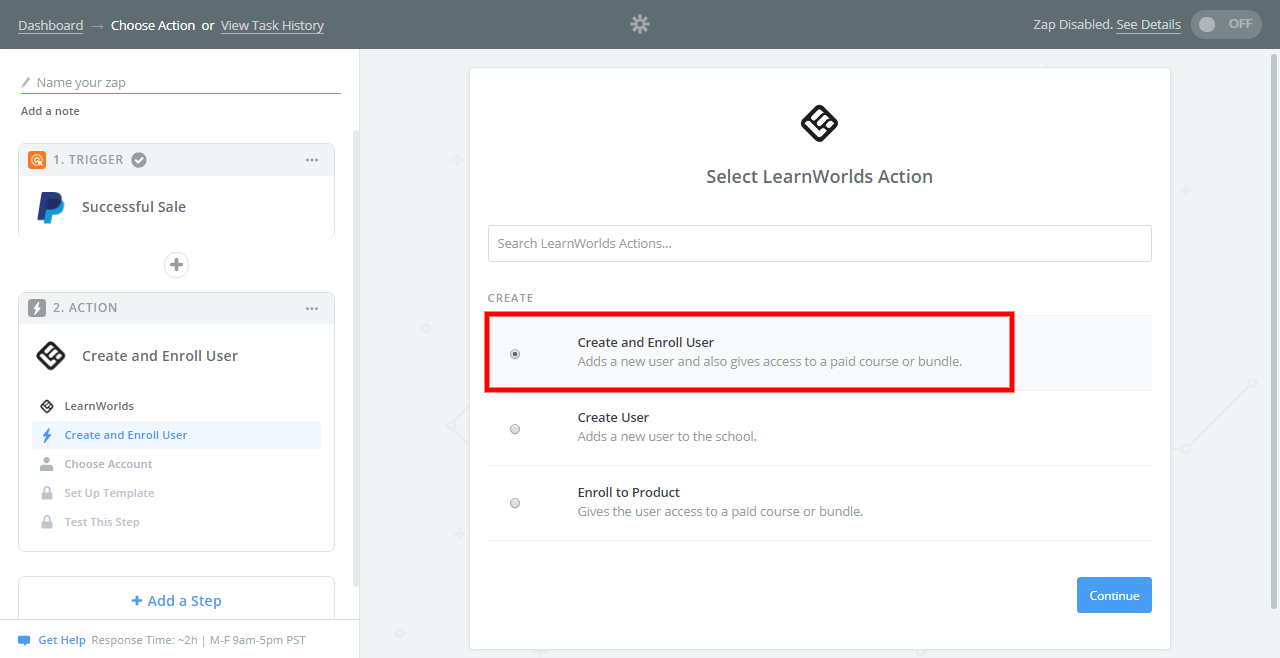Select the Create and Enroll User radio button
1280x658 pixels.
point(515,354)
